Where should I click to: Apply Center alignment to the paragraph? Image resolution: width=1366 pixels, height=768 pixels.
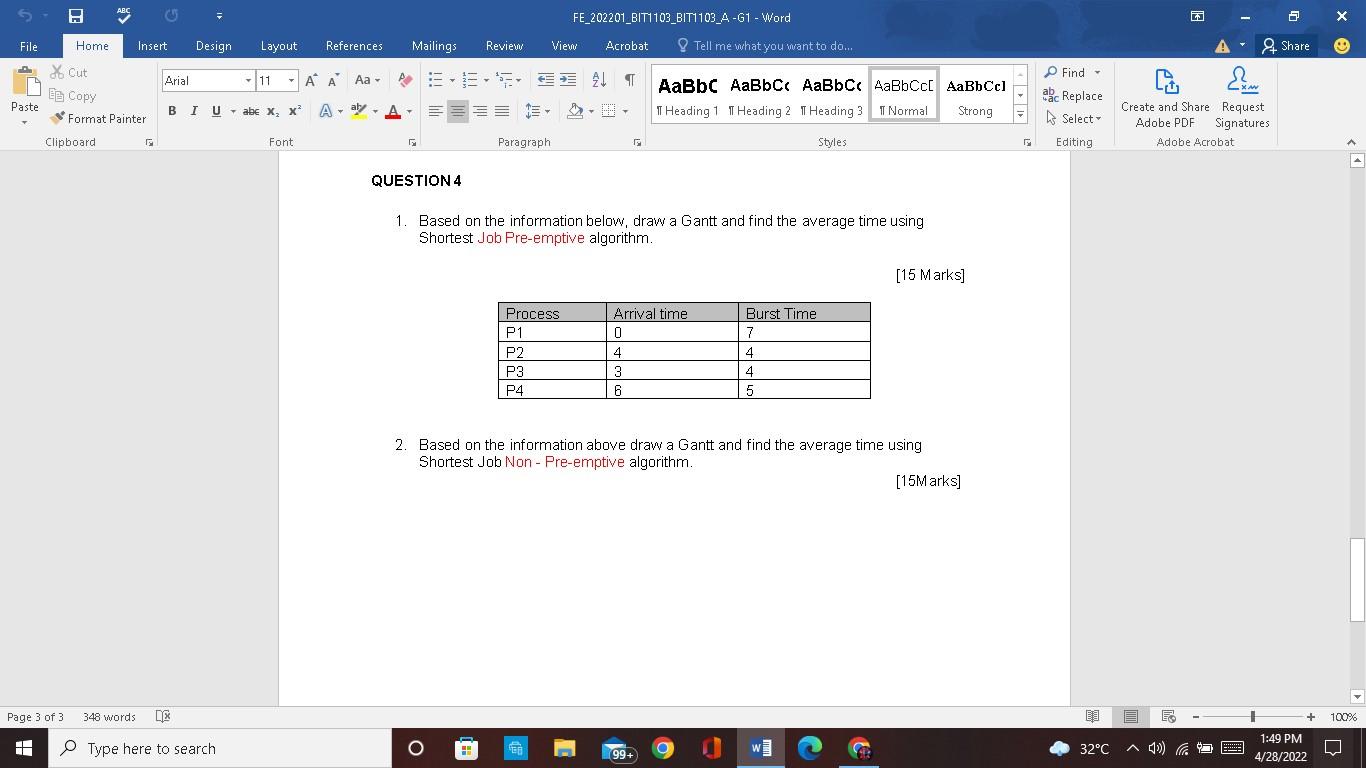pos(457,111)
